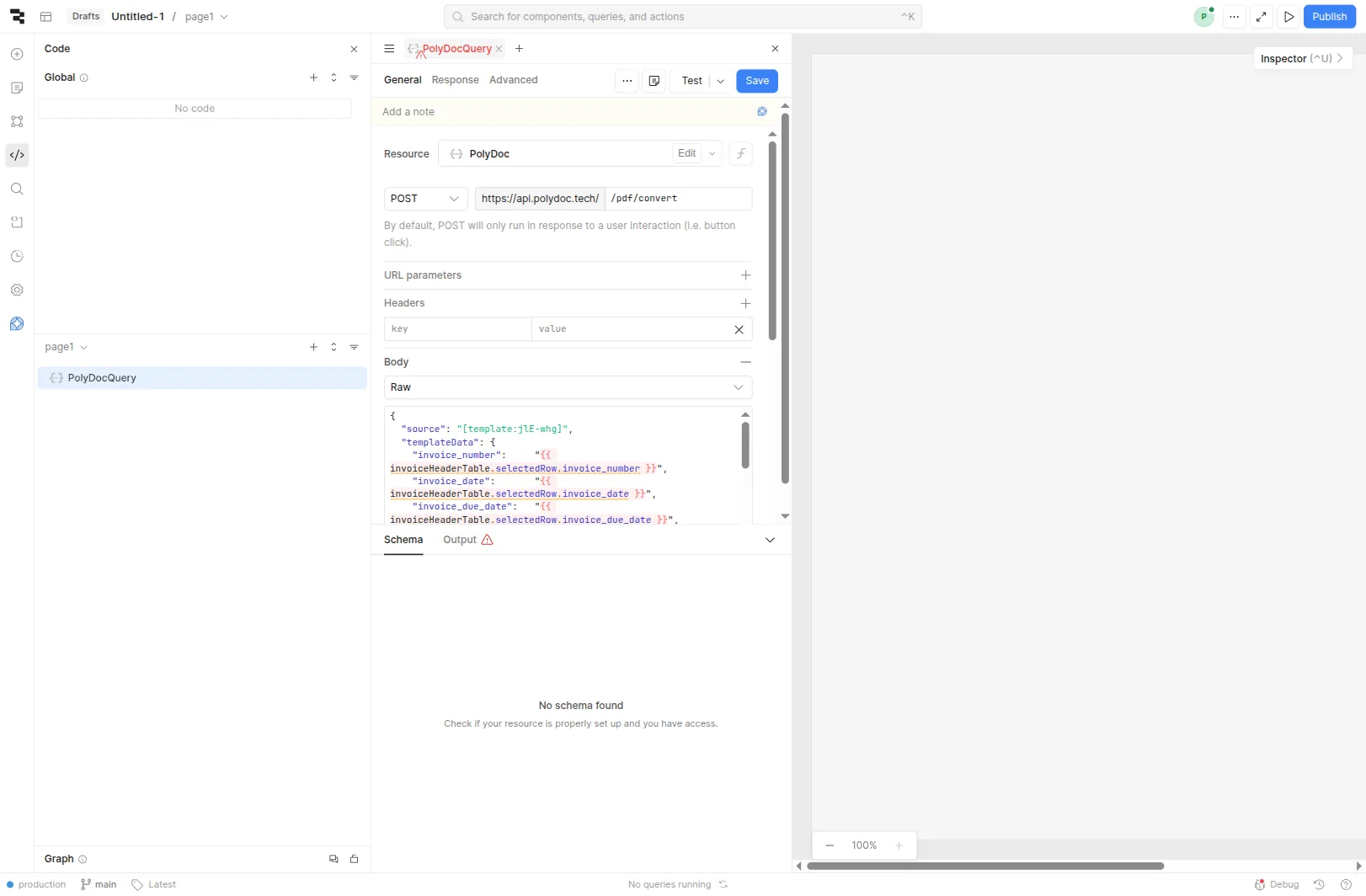Open the Pages icon in left sidebar

coord(17,88)
